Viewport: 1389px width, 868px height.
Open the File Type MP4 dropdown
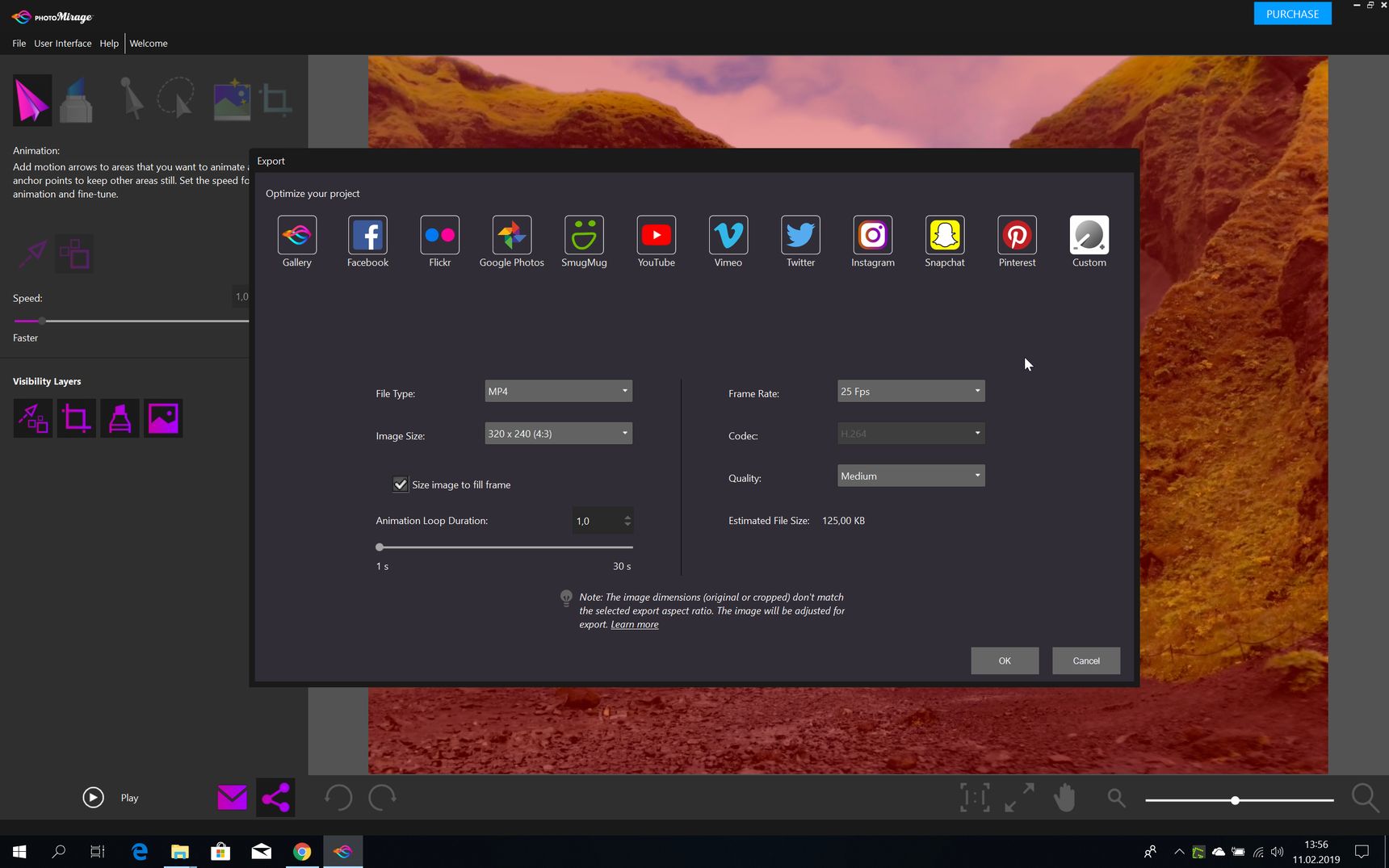558,392
